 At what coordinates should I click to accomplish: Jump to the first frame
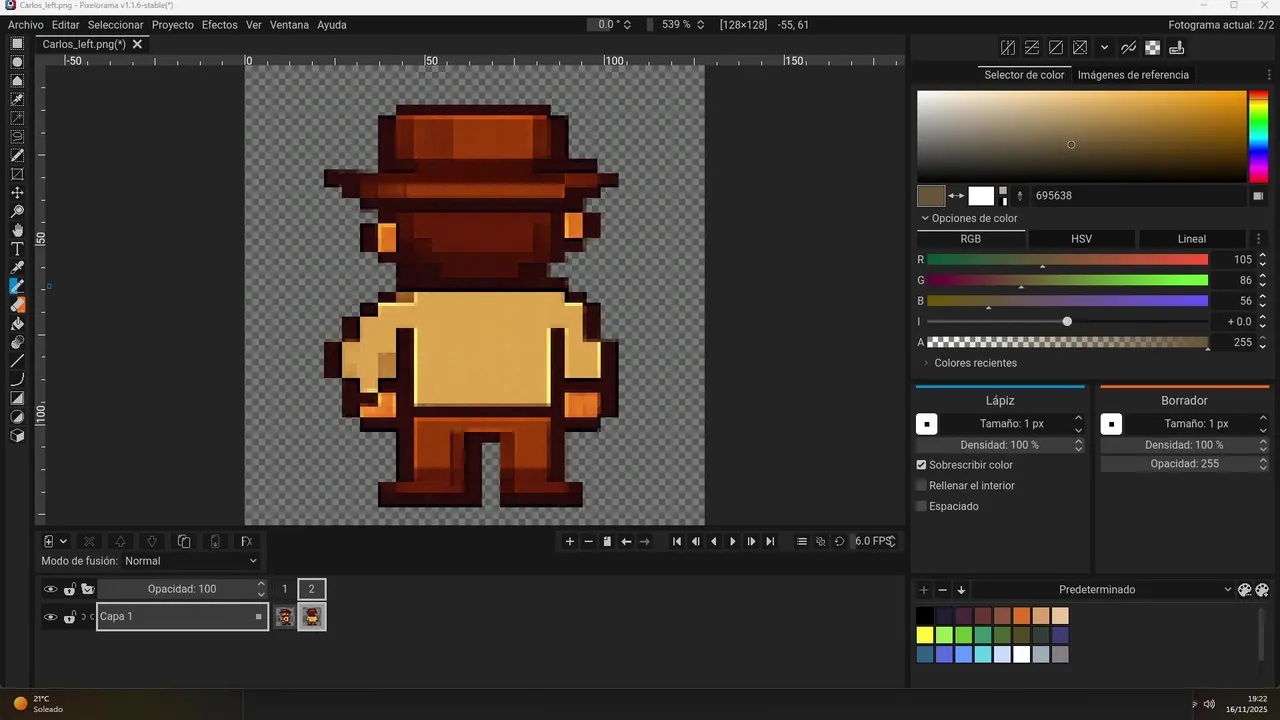click(676, 541)
